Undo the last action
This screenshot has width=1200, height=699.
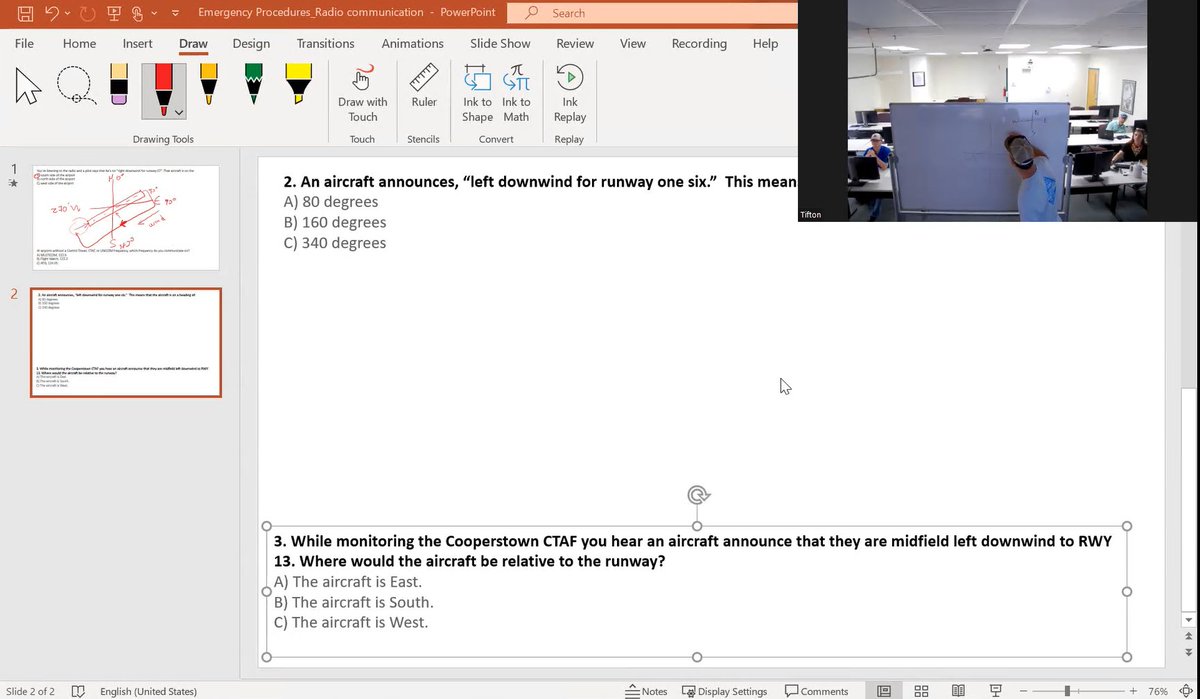tap(50, 13)
